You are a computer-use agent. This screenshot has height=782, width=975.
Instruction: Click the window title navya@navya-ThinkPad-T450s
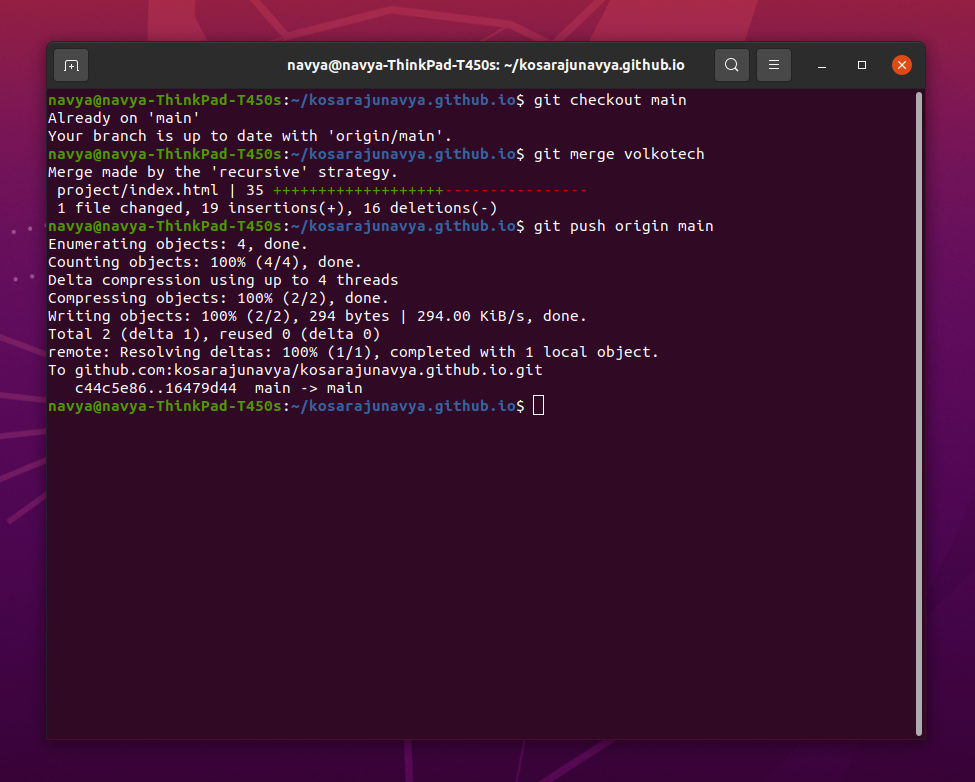[486, 65]
